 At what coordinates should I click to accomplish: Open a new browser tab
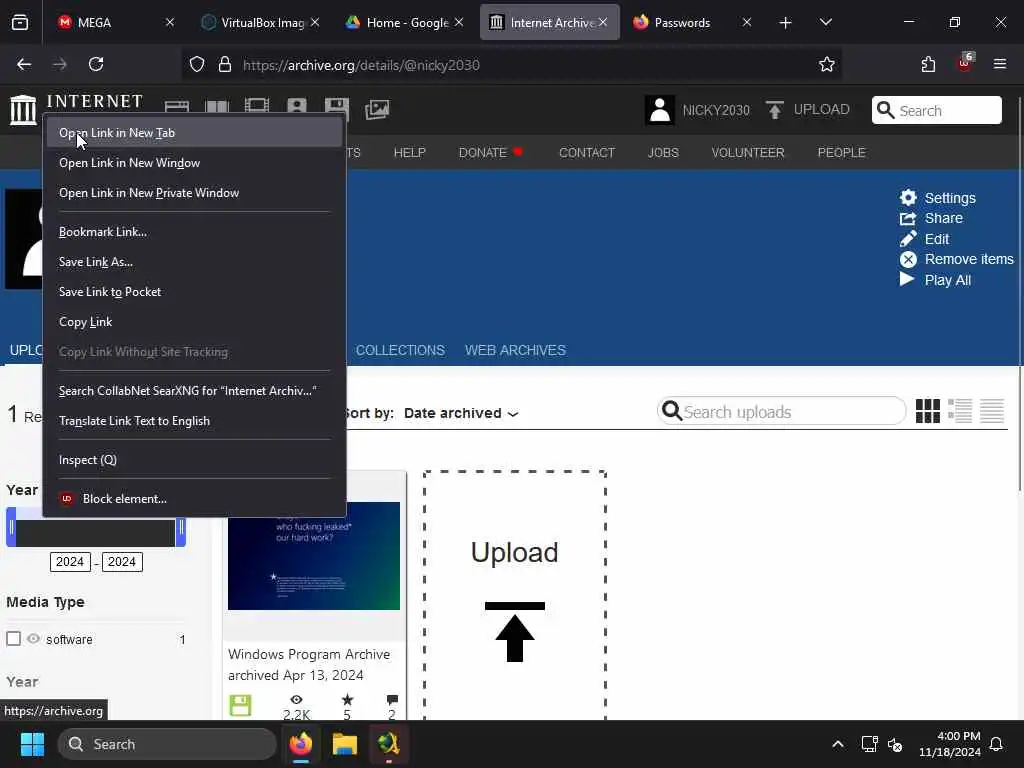tap(785, 22)
